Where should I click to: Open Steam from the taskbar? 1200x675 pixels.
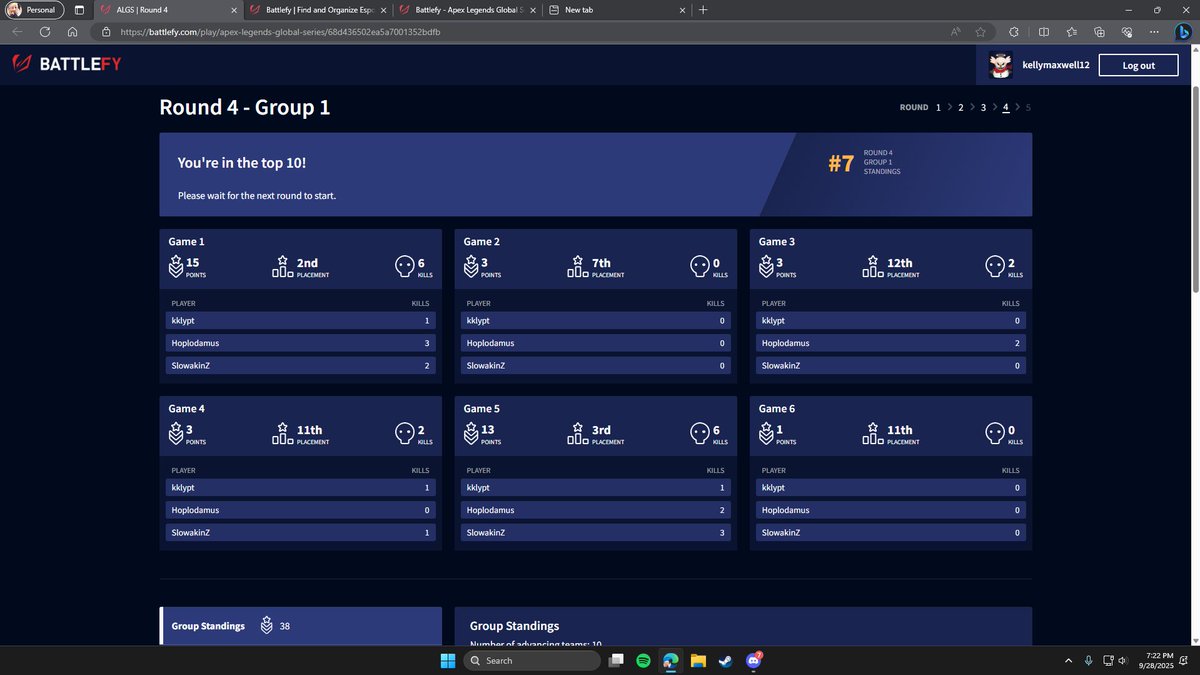tap(724, 660)
